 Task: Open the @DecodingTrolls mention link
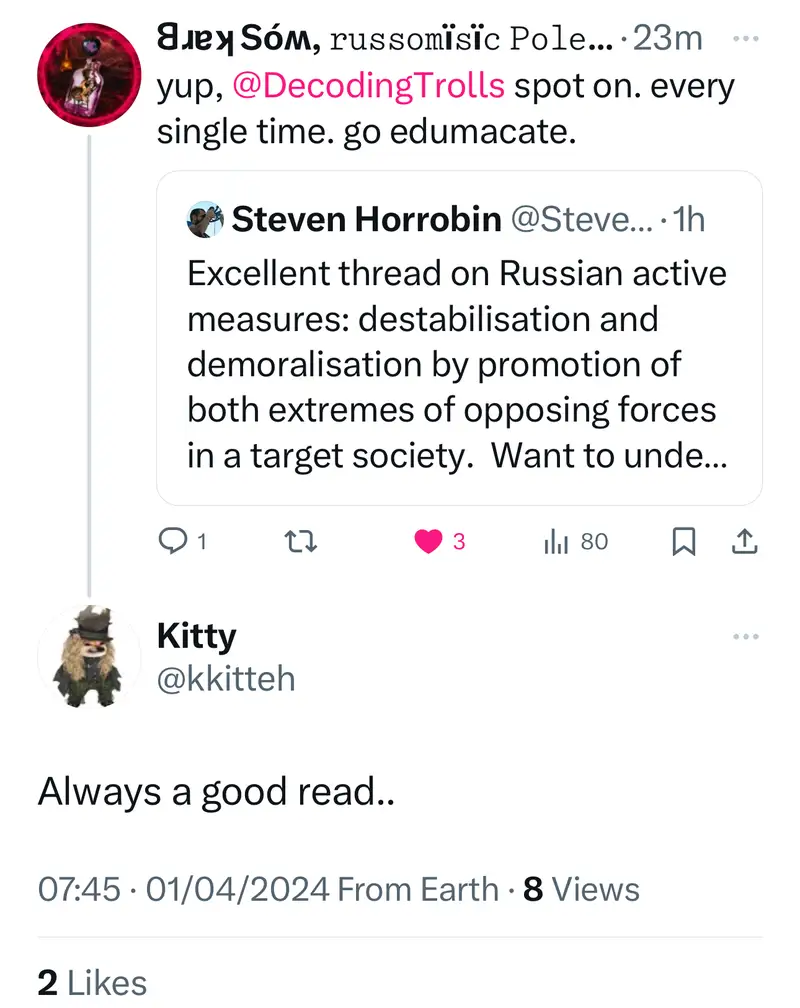point(368,86)
